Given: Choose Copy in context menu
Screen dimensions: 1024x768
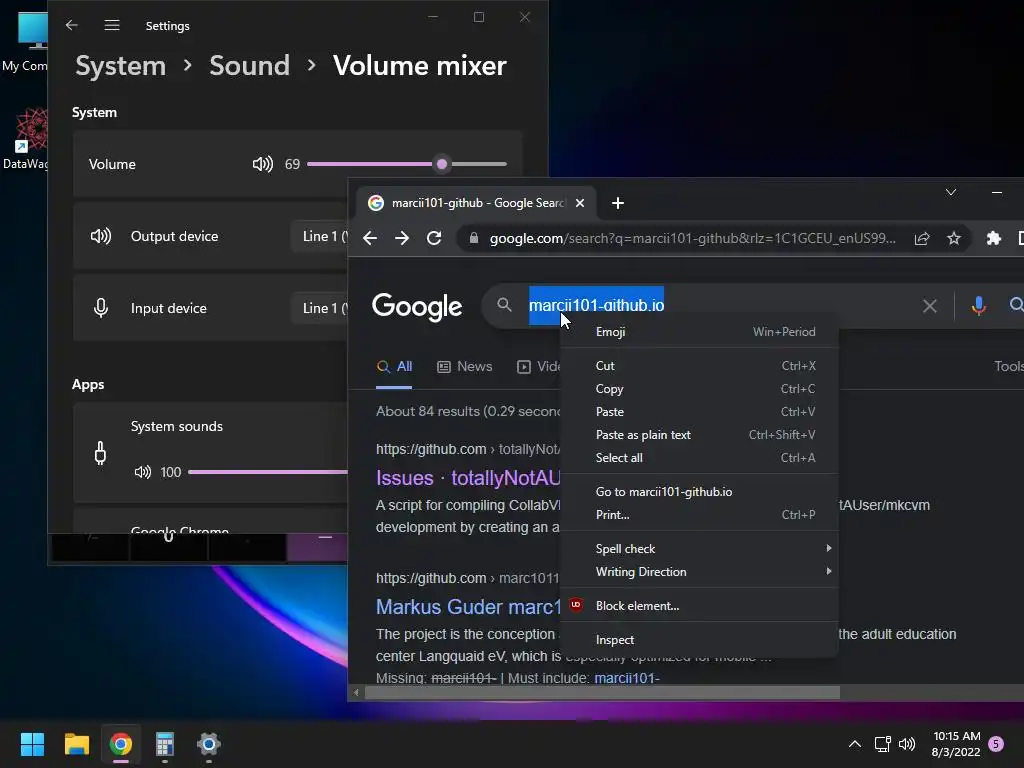Looking at the screenshot, I should pos(699,389).
